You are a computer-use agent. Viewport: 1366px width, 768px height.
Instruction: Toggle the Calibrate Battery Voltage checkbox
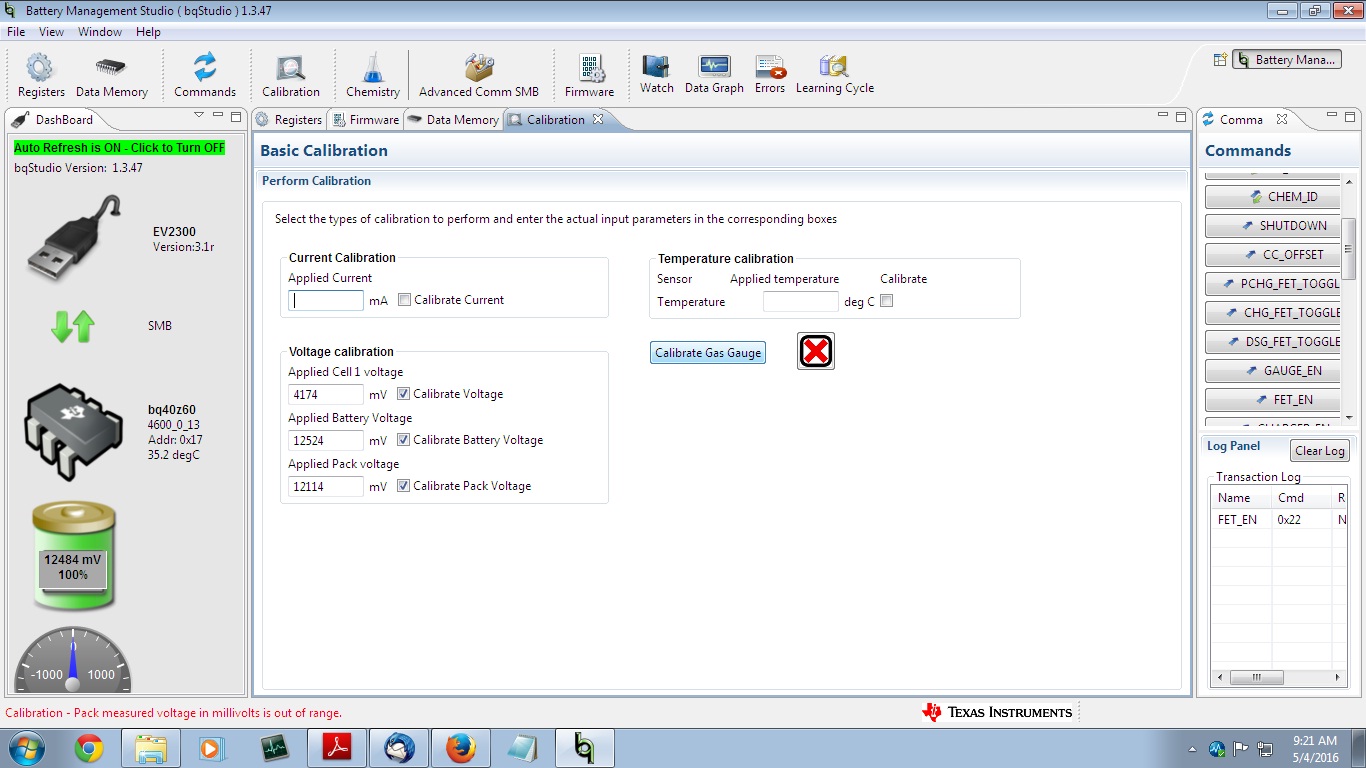click(404, 440)
